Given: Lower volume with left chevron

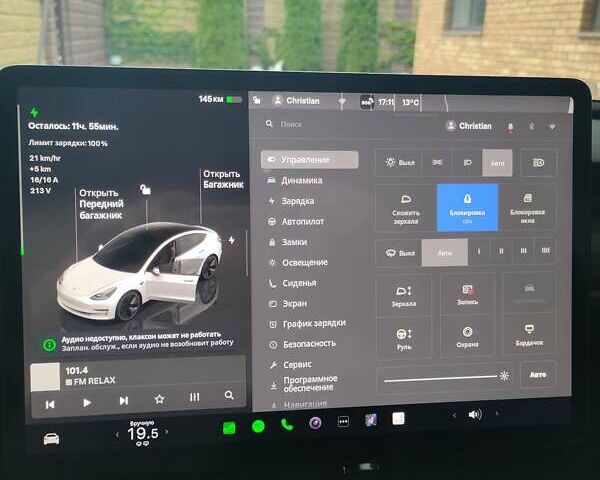Looking at the screenshot, I should (455, 414).
